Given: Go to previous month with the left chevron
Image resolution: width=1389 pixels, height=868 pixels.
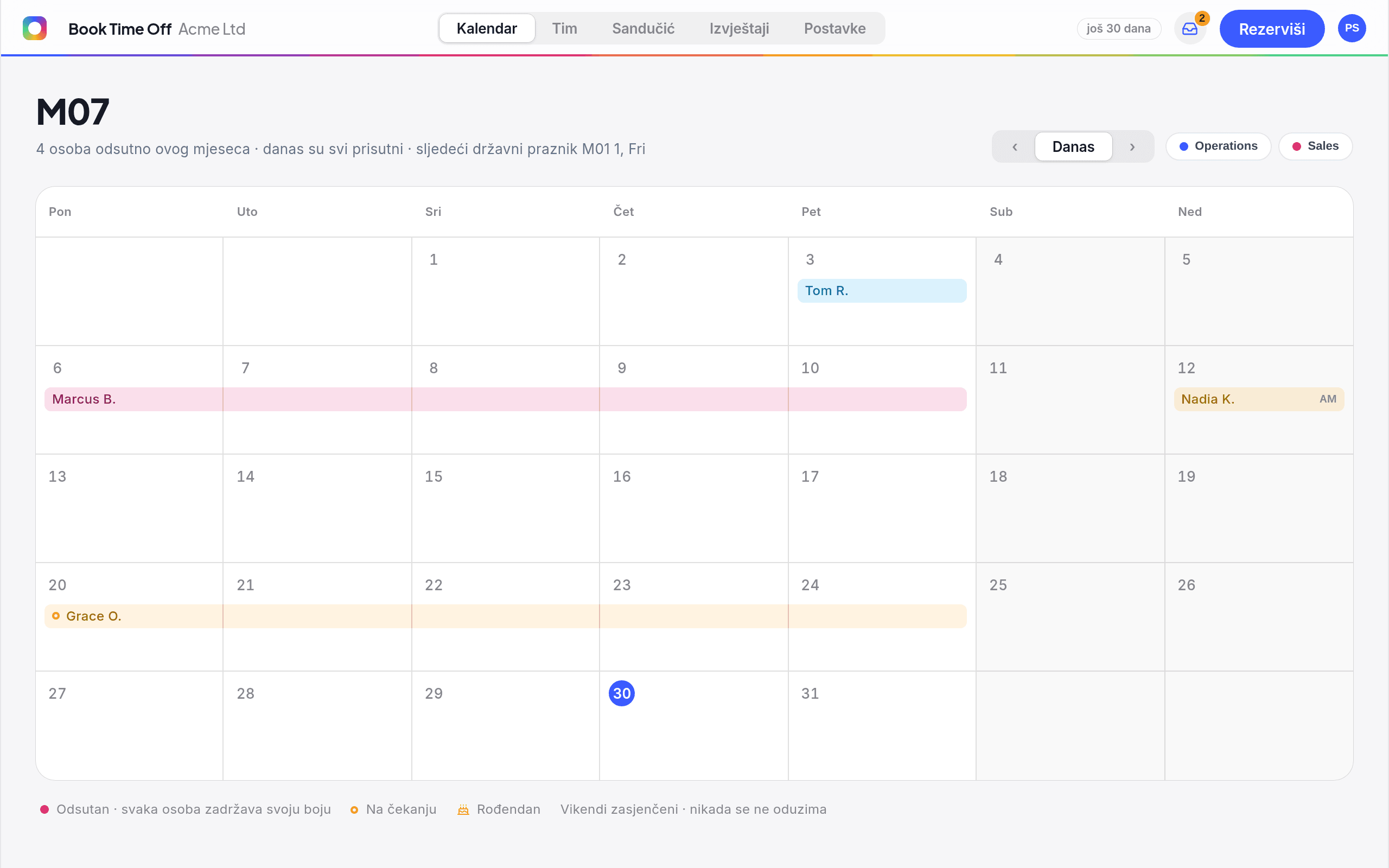Looking at the screenshot, I should (x=1015, y=147).
